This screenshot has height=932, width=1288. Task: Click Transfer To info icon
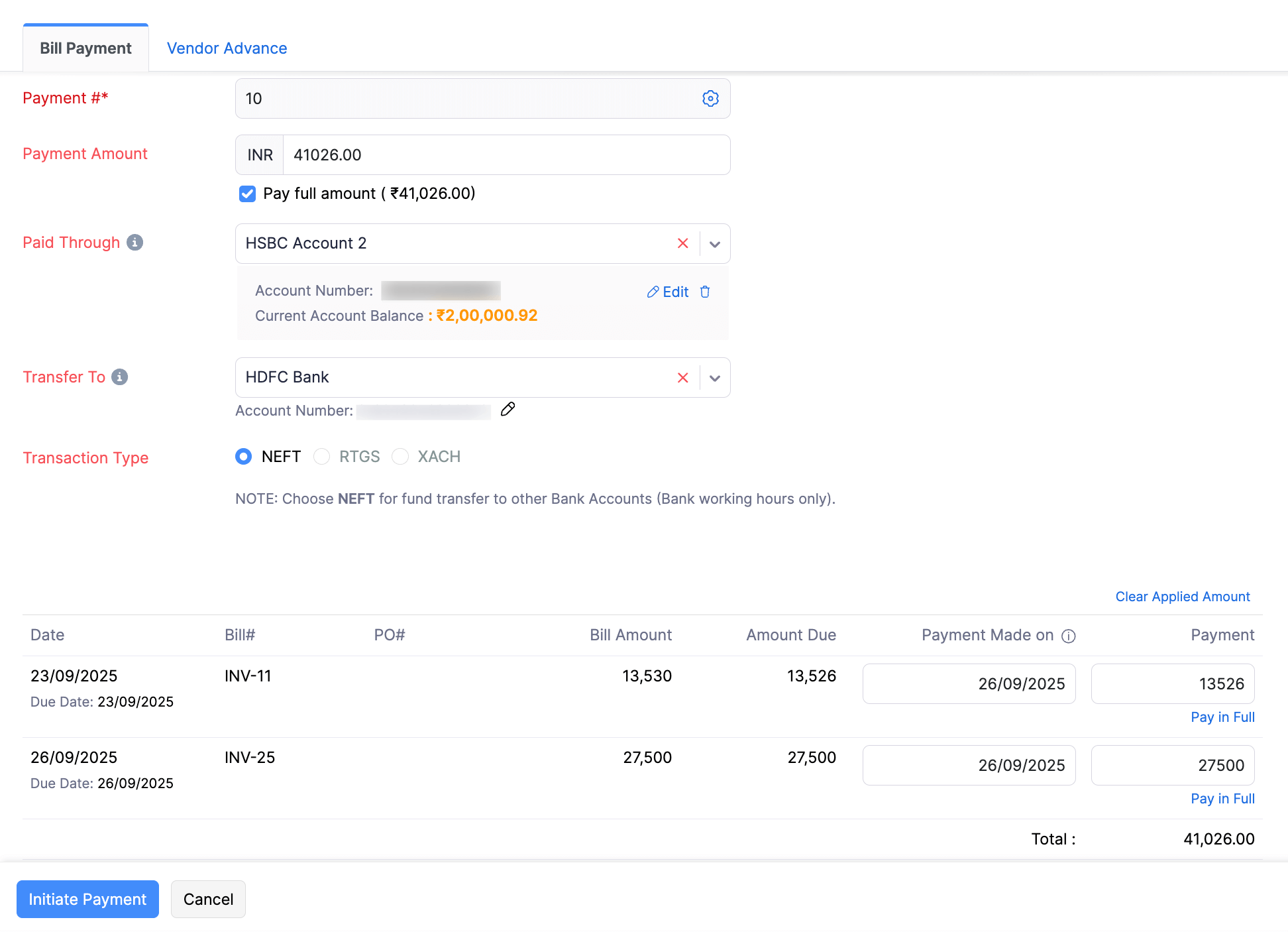(120, 377)
